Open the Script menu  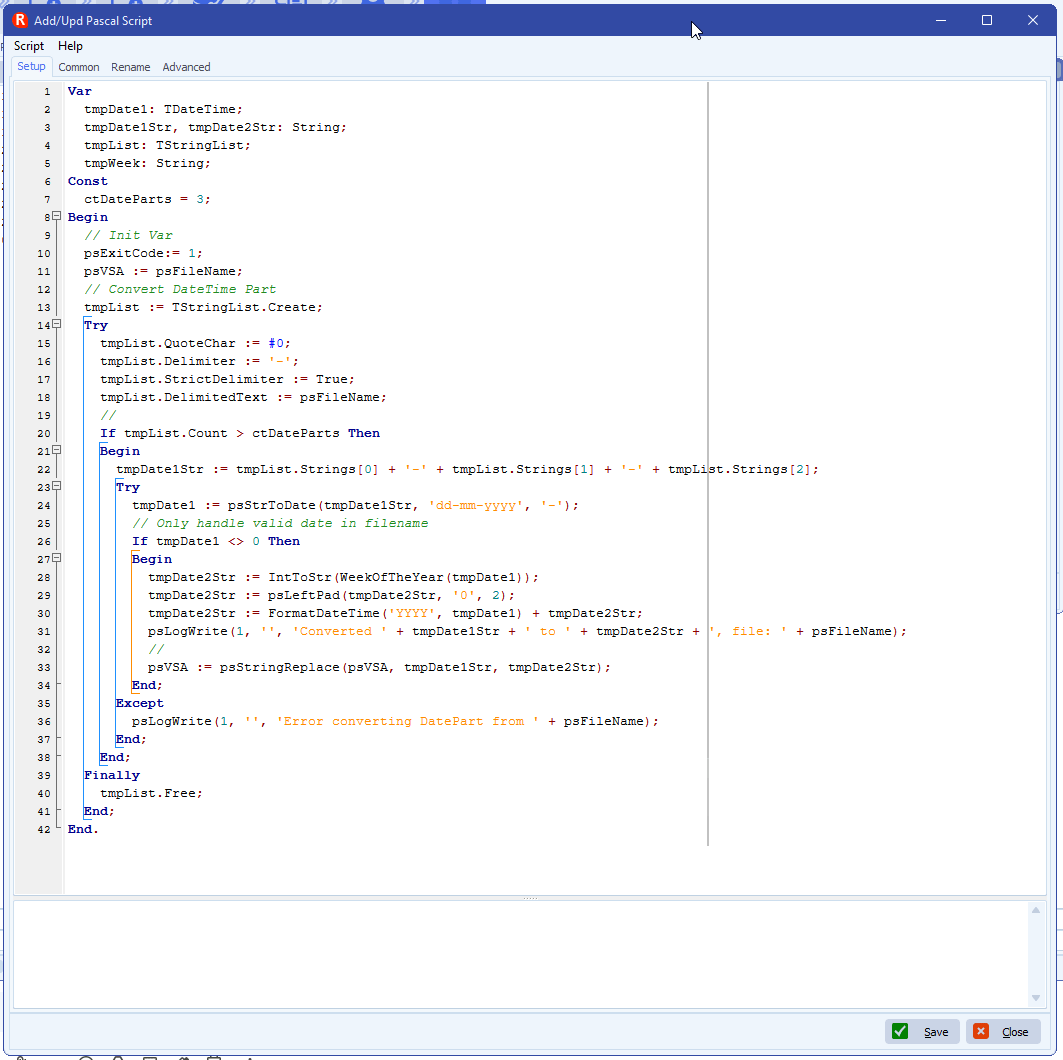tap(29, 46)
